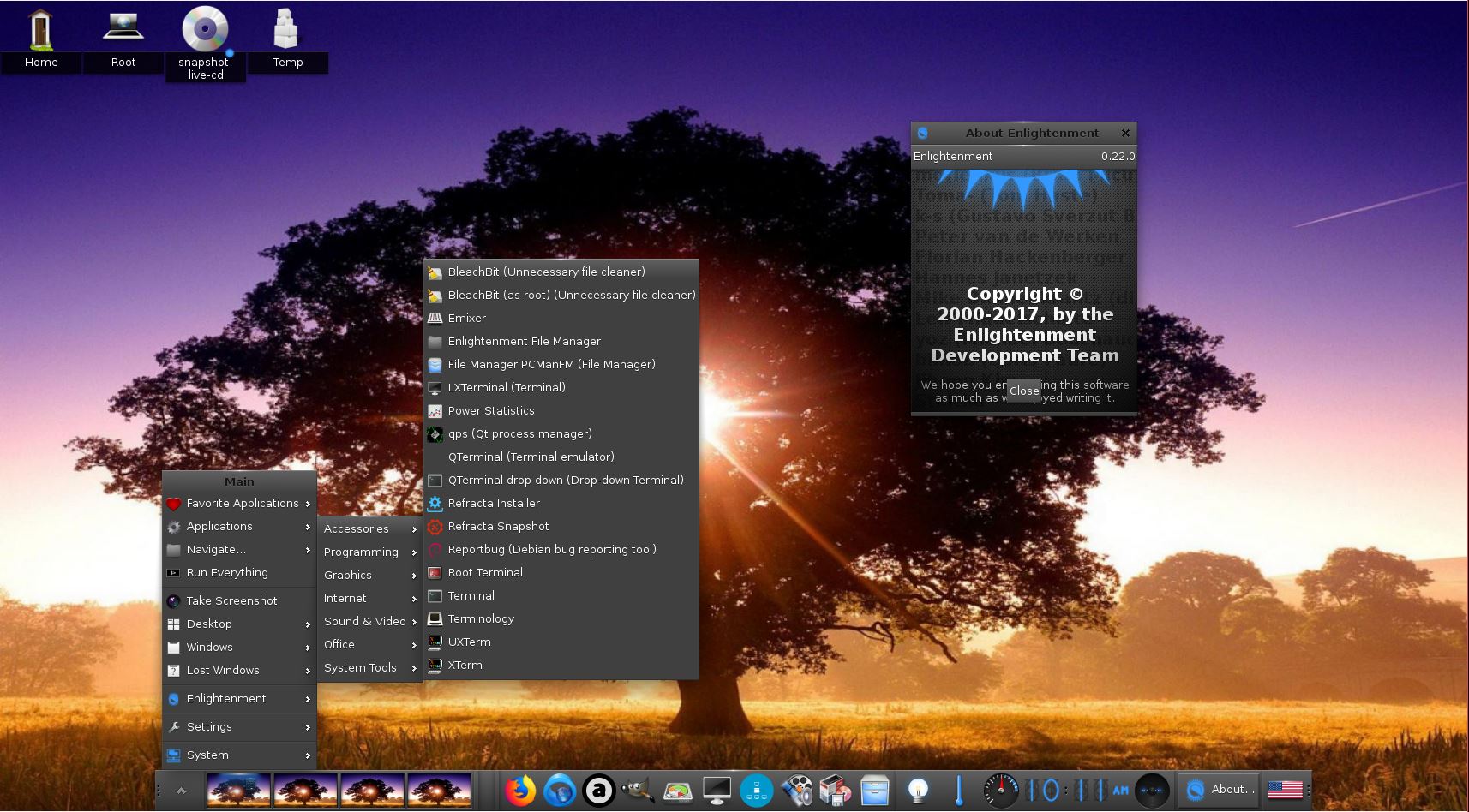Click Close button in About Enlightenment
Viewport: 1469px width, 812px height.
point(1023,391)
